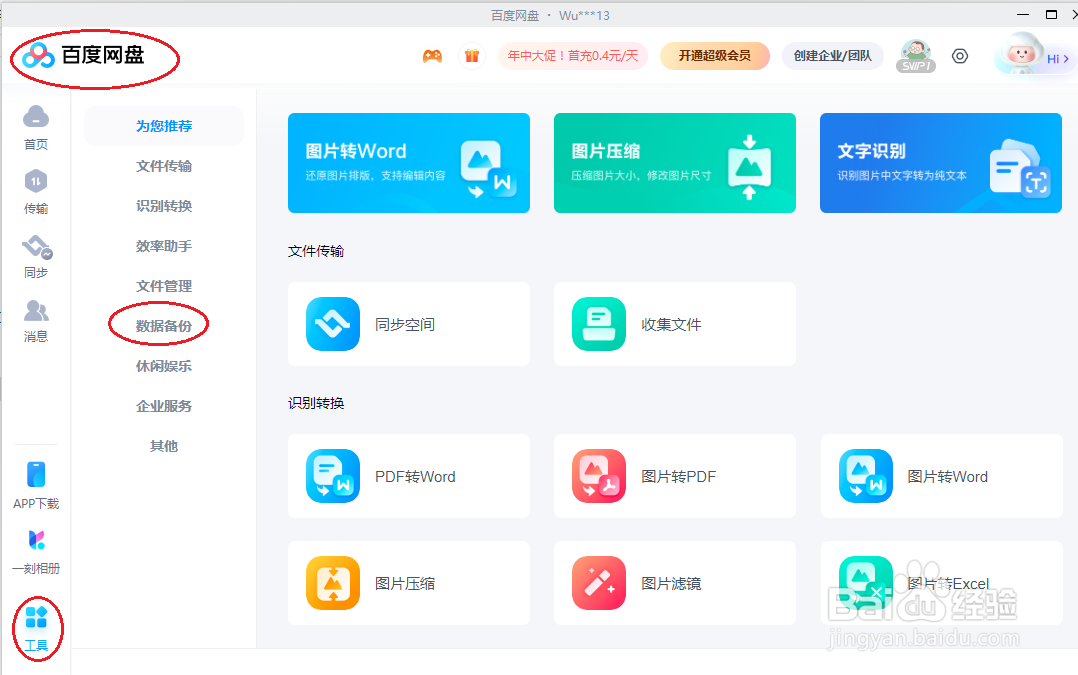Click the 收集文件 label

point(671,324)
